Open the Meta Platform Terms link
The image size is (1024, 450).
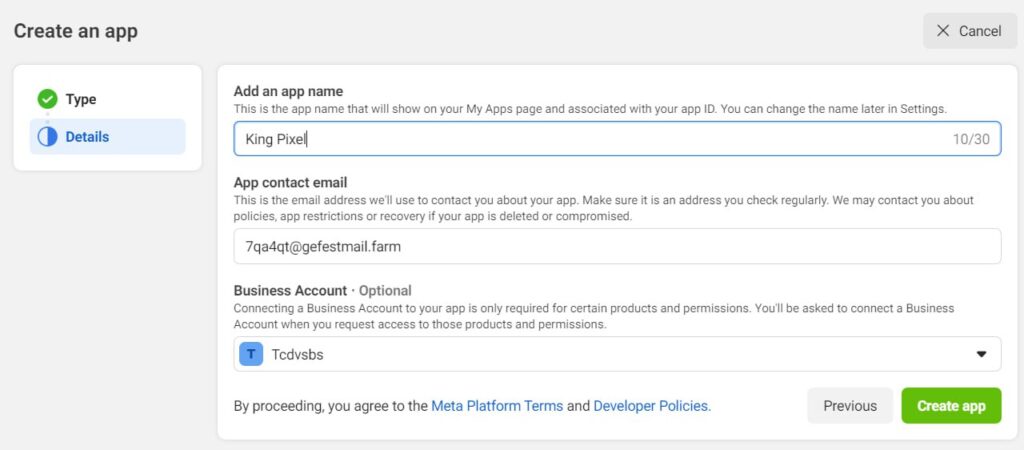click(x=497, y=406)
